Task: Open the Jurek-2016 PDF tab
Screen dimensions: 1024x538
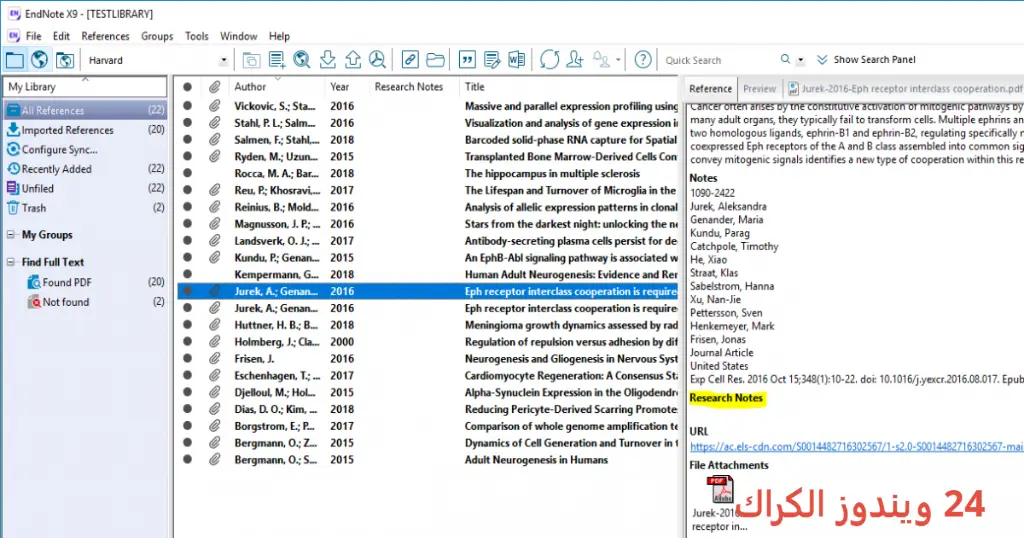Action: point(906,89)
